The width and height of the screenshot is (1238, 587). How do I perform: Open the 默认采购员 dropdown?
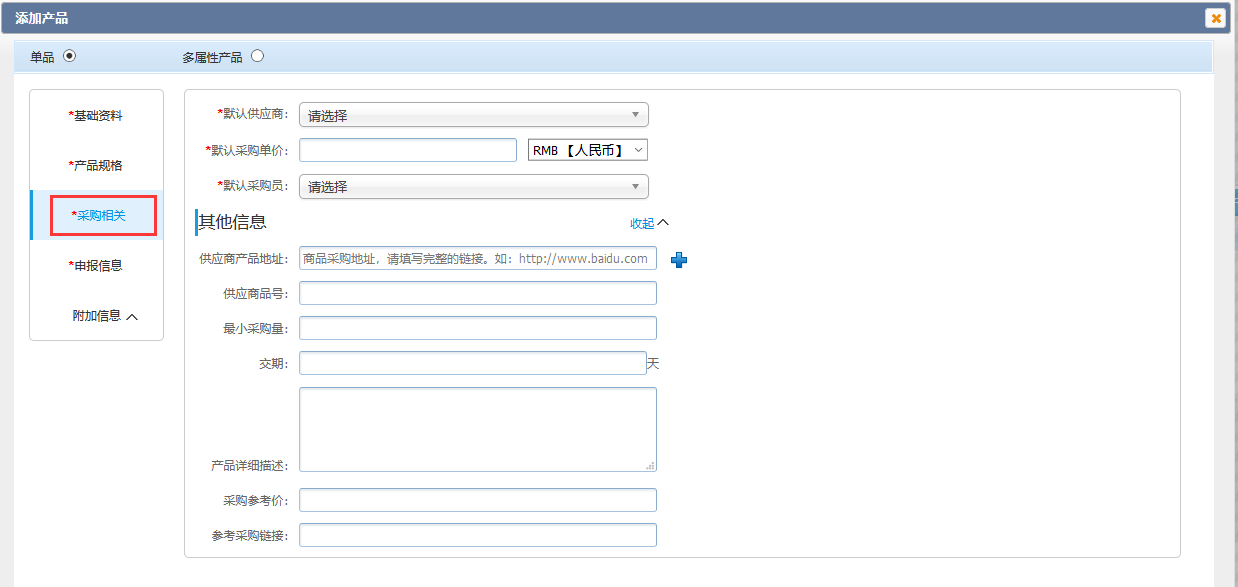[x=473, y=187]
